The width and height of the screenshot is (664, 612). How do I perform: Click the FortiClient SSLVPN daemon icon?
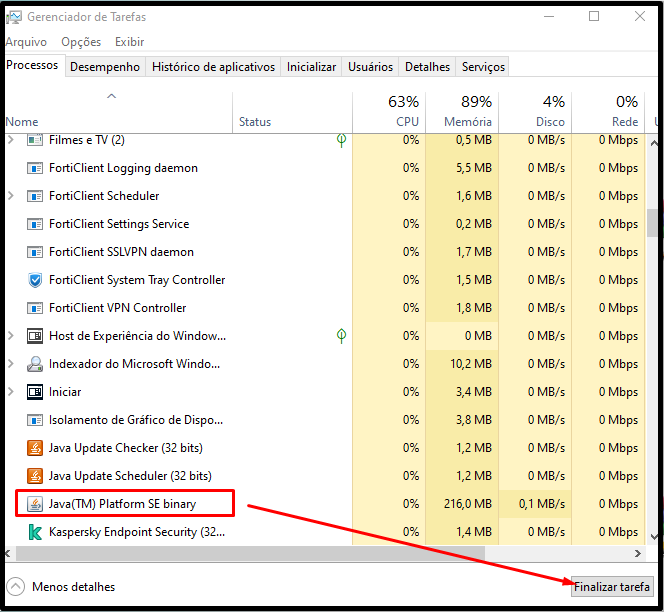pos(35,252)
